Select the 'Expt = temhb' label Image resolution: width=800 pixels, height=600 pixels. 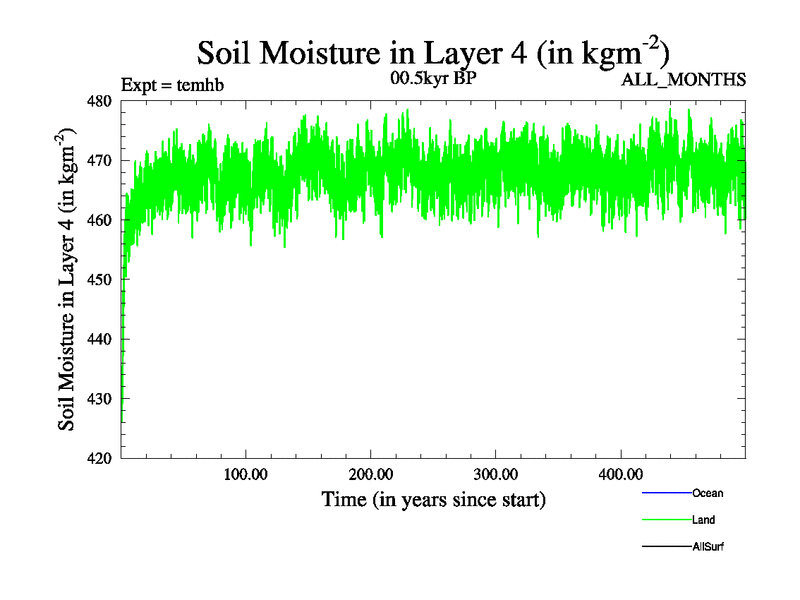click(x=171, y=84)
